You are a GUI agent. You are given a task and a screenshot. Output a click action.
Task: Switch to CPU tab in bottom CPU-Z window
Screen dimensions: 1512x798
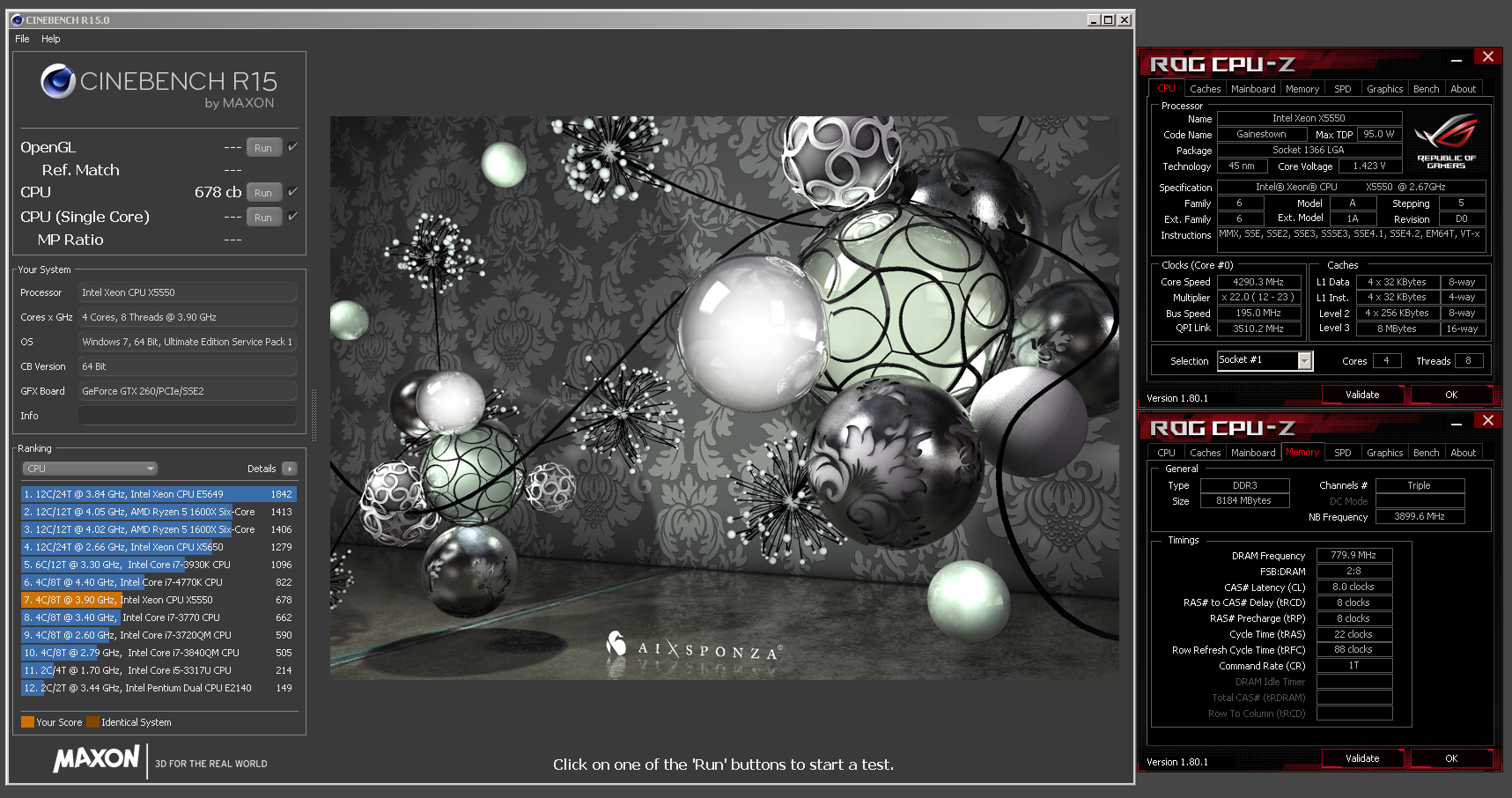[1166, 453]
